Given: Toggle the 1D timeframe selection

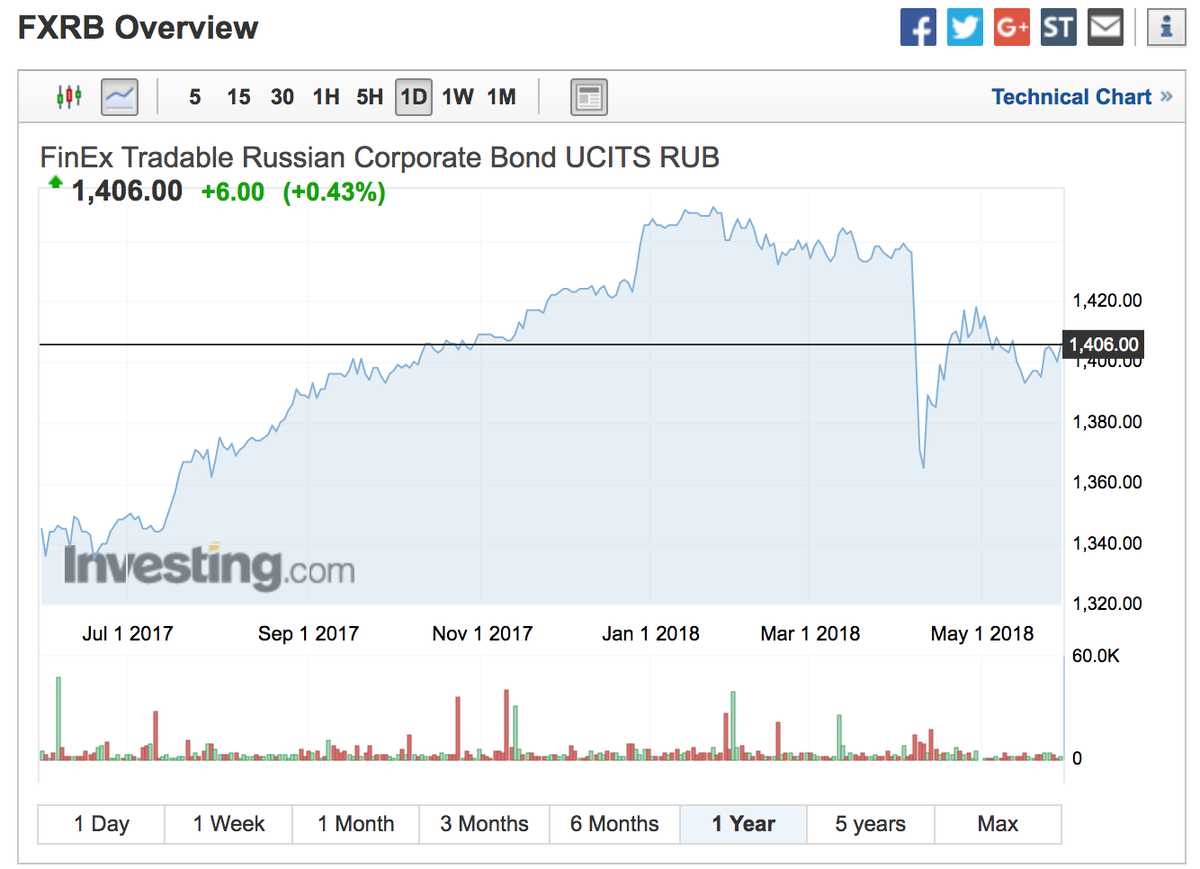Looking at the screenshot, I should click(413, 96).
